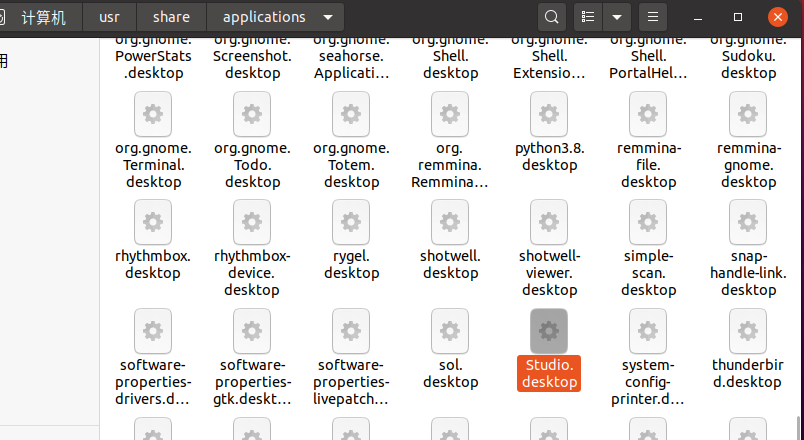Click the python3.8.desktop file name label

pos(550,156)
